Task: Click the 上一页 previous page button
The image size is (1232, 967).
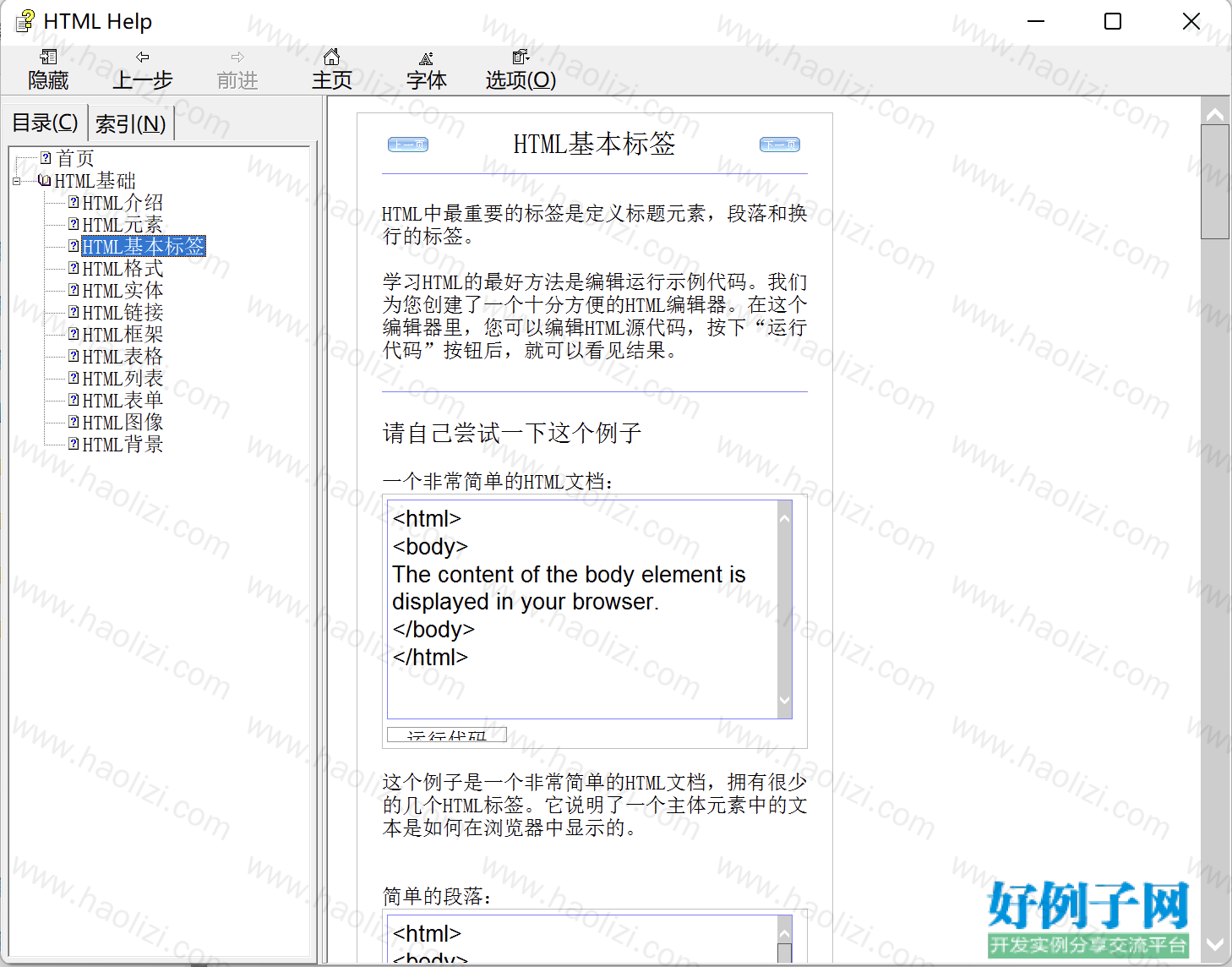Action: point(408,145)
